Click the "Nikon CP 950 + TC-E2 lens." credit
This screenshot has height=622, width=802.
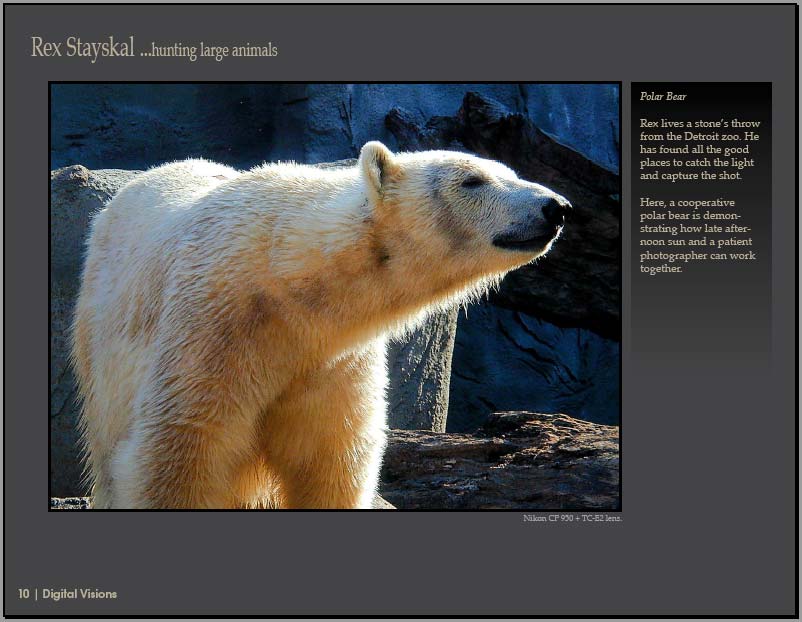572,518
